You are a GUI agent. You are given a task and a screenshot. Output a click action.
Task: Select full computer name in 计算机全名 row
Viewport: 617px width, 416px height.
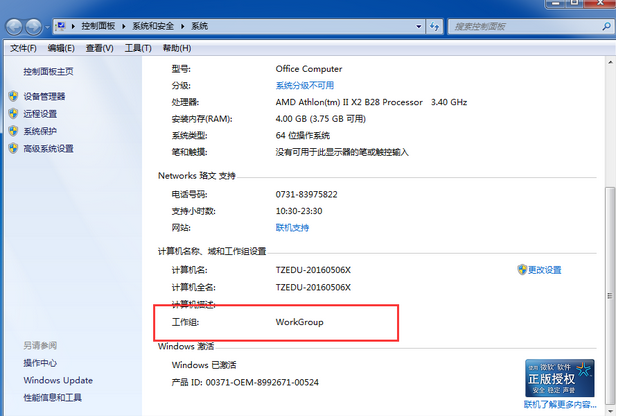click(x=313, y=287)
